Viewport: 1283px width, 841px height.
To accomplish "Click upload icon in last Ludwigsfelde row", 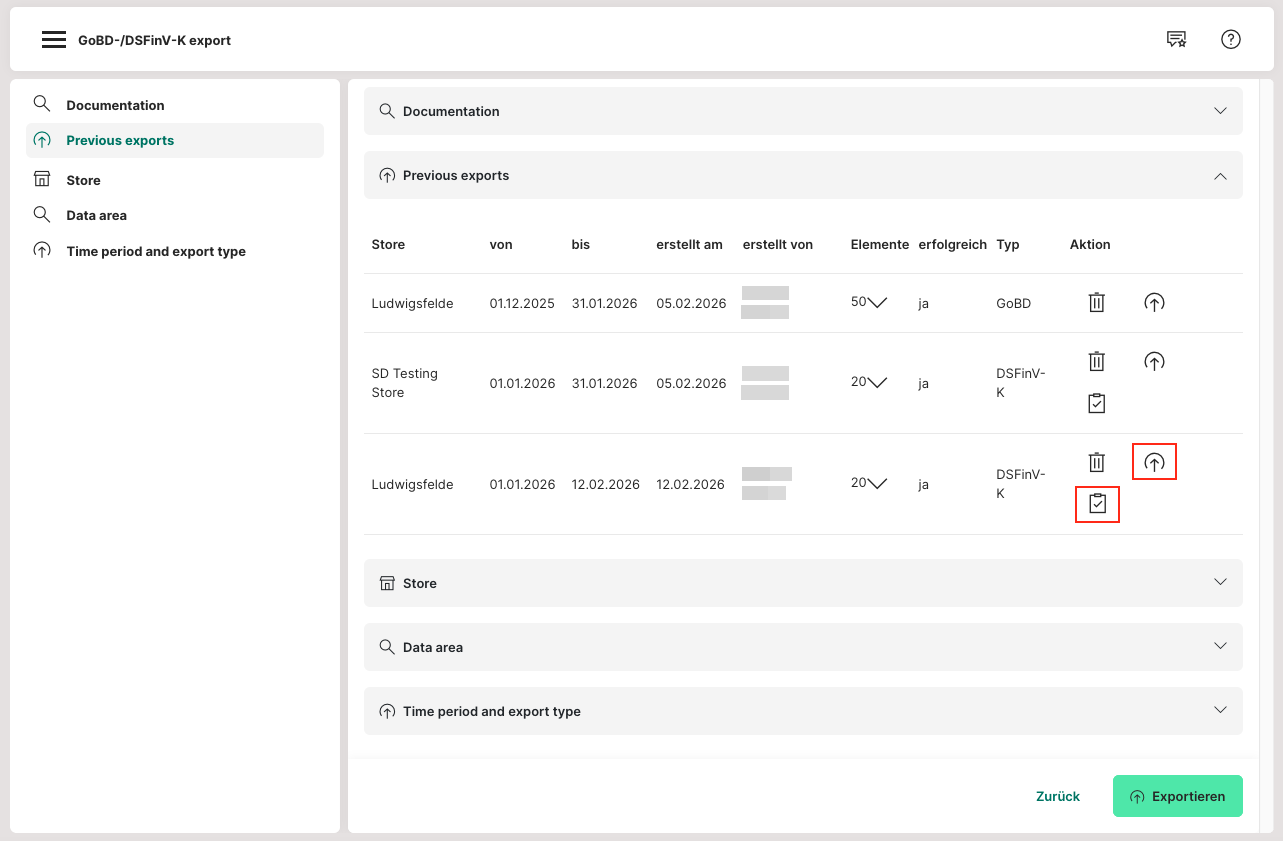I will [1154, 462].
